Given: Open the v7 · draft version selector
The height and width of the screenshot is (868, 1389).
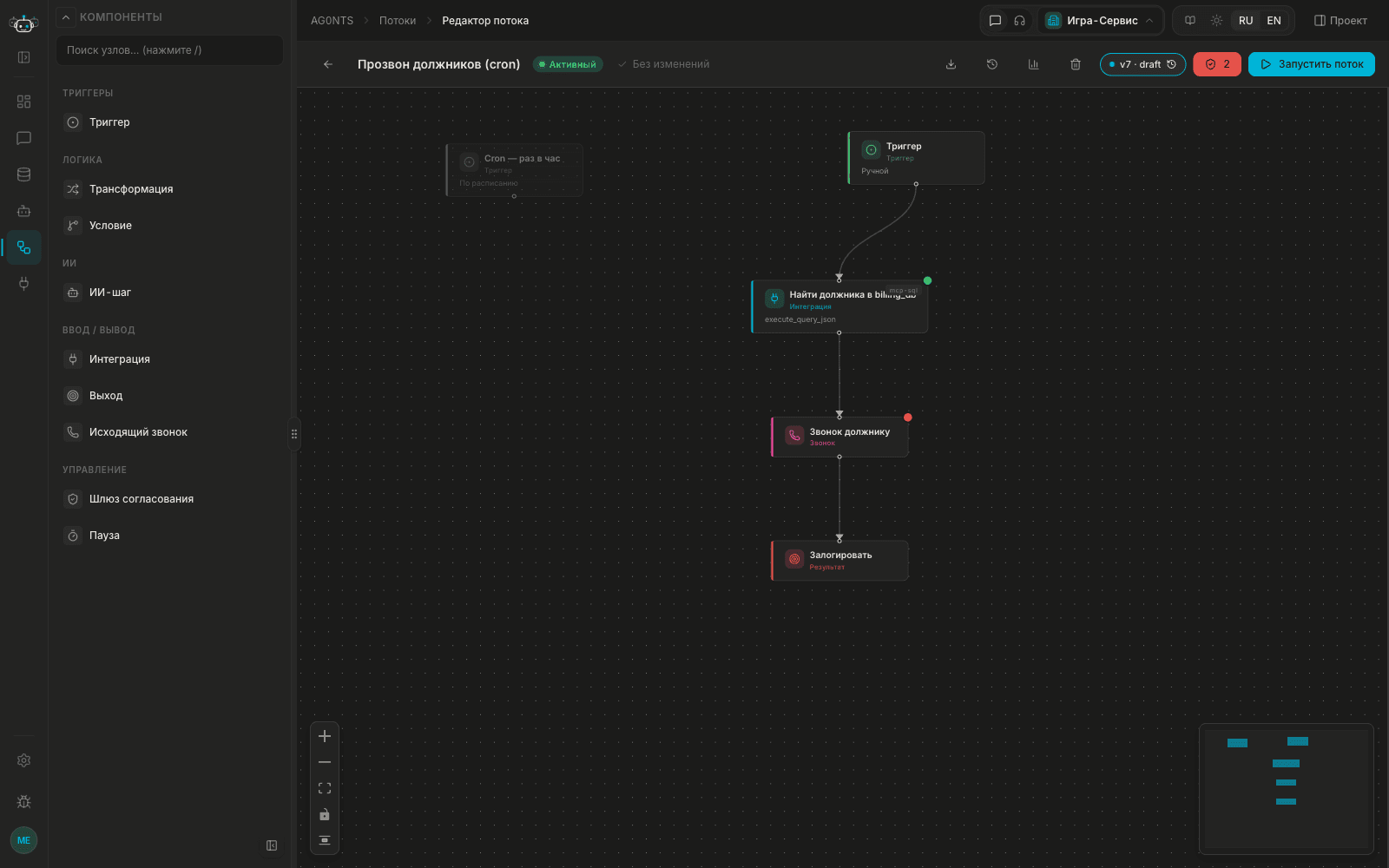Looking at the screenshot, I should point(1142,64).
